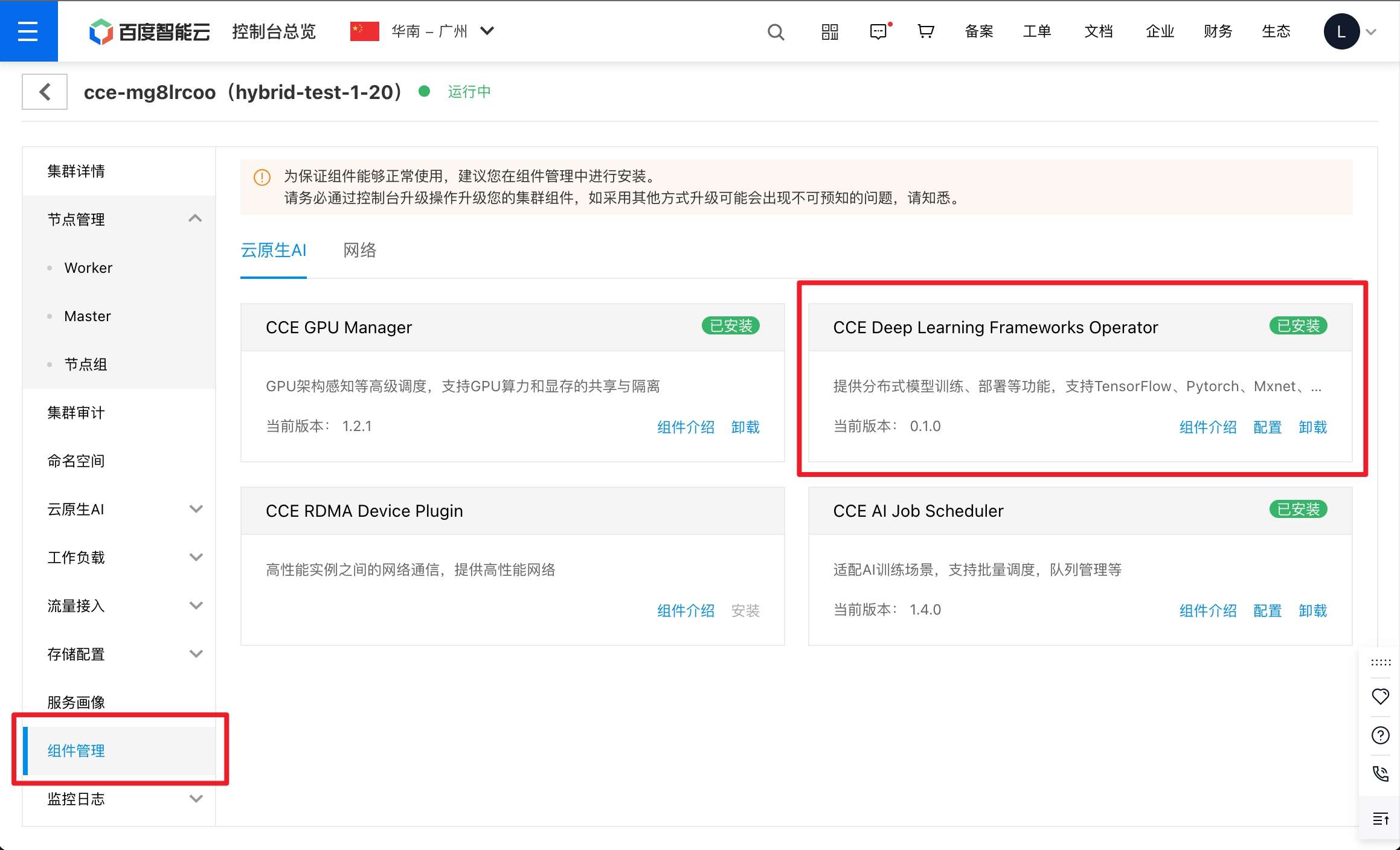Open 工单 in the top navigation

[1037, 31]
